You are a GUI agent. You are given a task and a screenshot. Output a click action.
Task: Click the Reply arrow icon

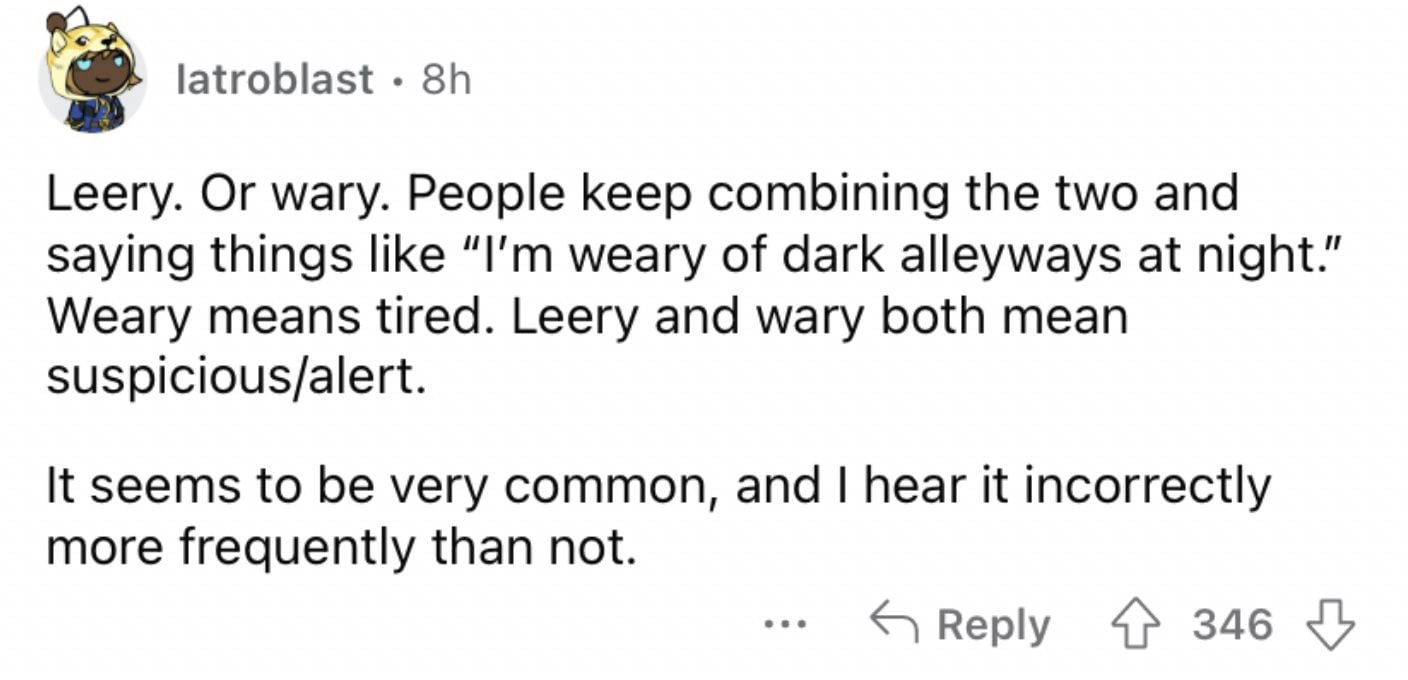pos(896,625)
